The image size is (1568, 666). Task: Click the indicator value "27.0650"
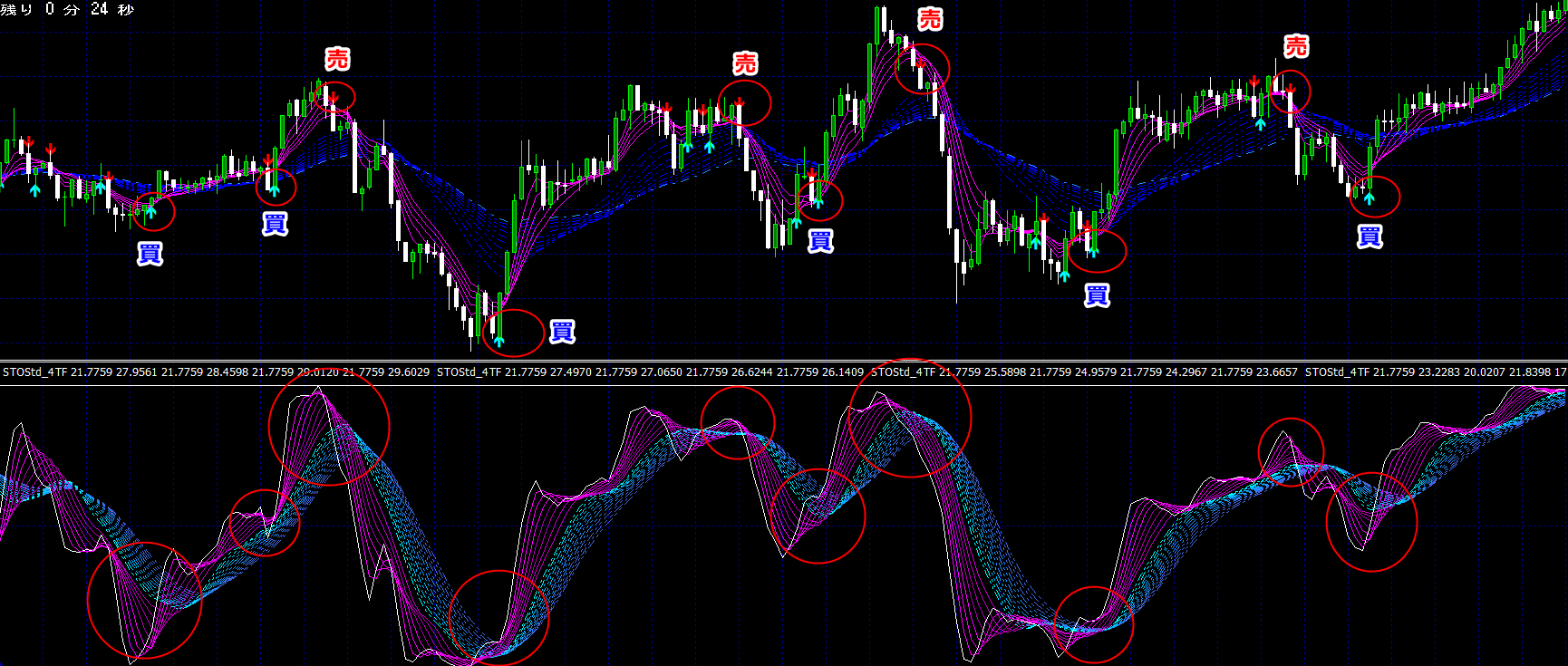[x=662, y=372]
